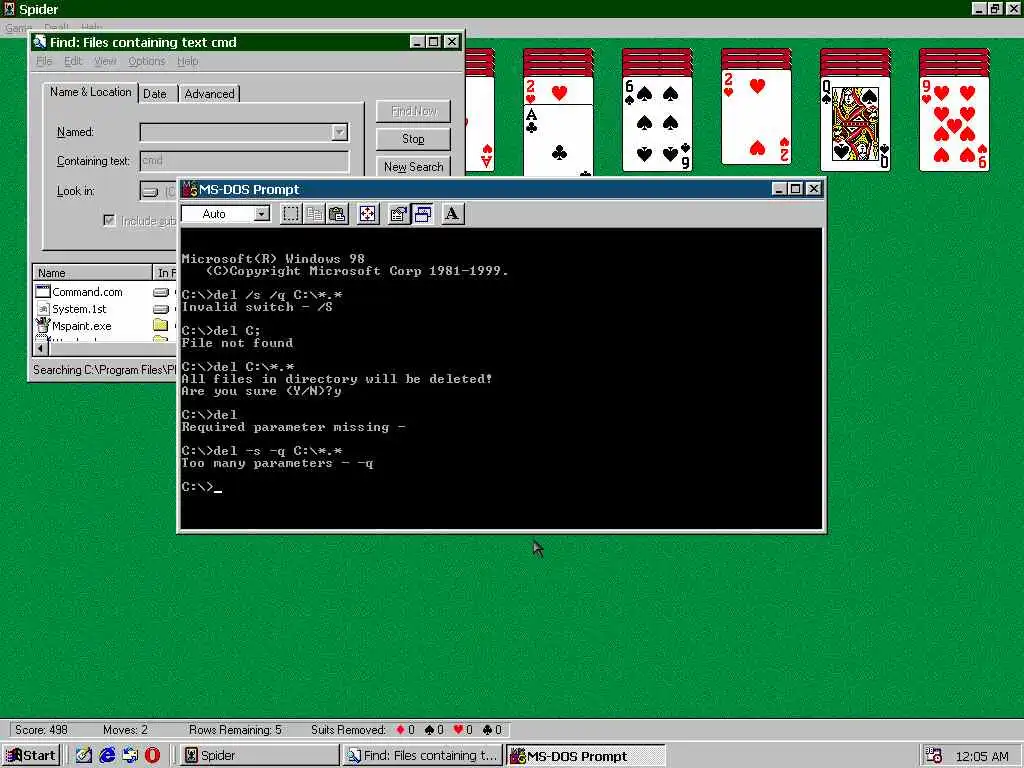Screen dimensions: 1024x768
Task: Select the Ace of clubs card
Action: pyautogui.click(x=558, y=140)
